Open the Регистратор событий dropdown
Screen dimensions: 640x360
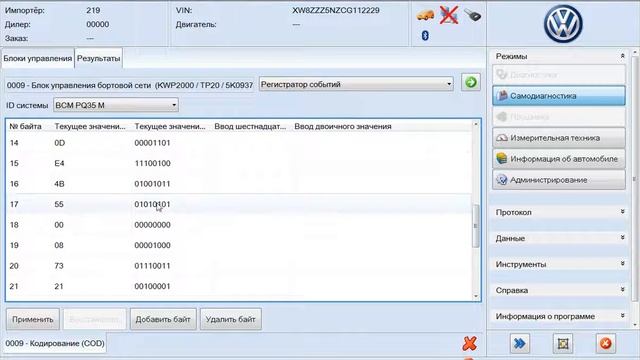(x=356, y=84)
